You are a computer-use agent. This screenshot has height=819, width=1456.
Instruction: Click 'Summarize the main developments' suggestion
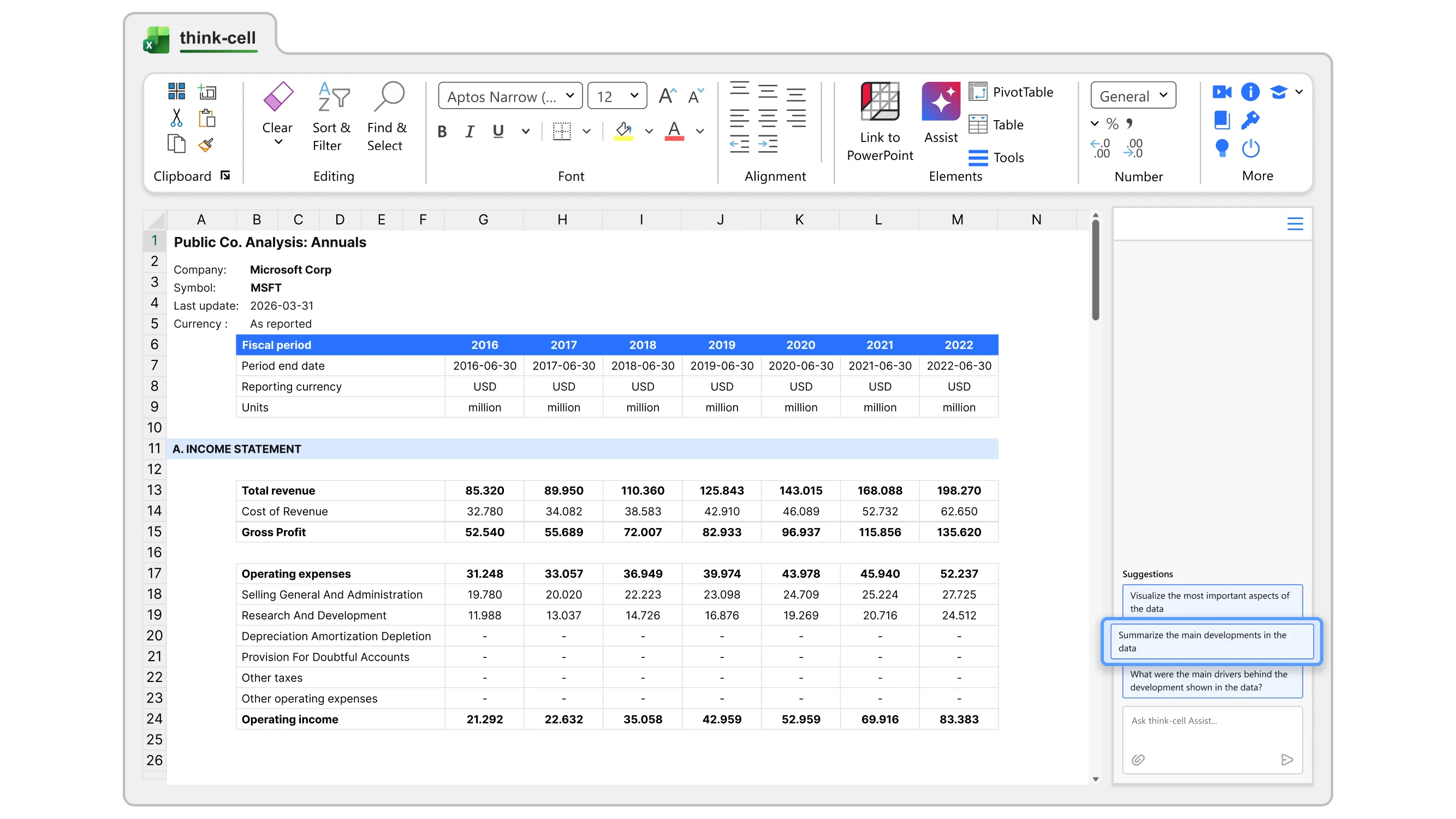1212,641
